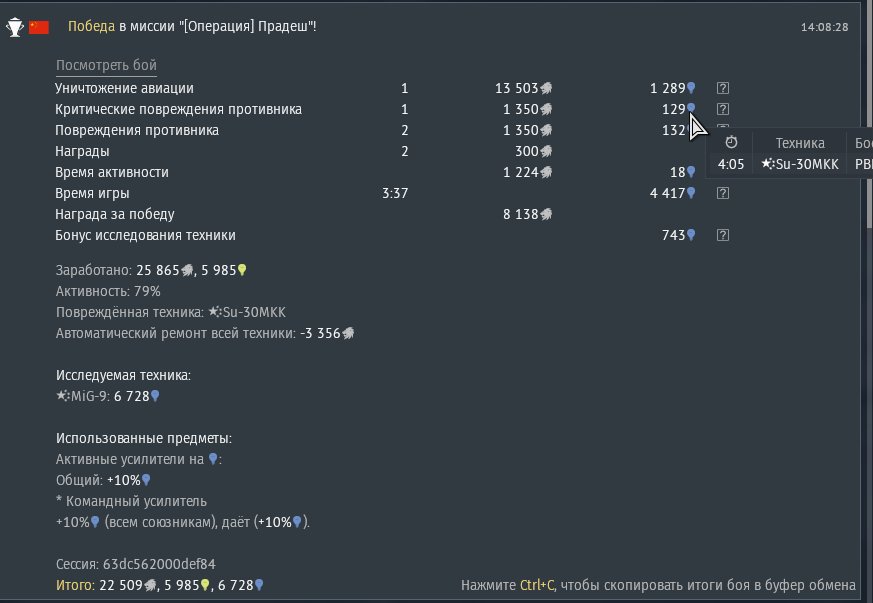Click help icon on "Время игры" row
This screenshot has height=603, width=873.
(723, 193)
